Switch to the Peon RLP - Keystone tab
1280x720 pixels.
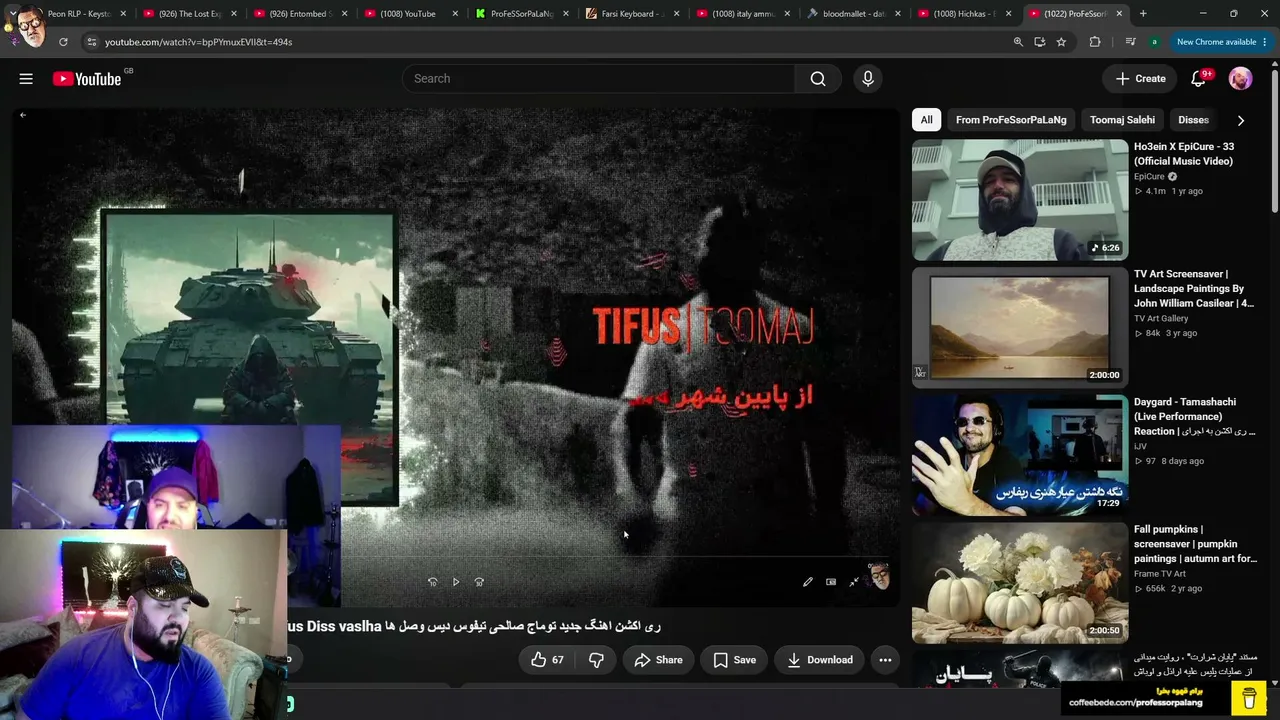coord(80,14)
